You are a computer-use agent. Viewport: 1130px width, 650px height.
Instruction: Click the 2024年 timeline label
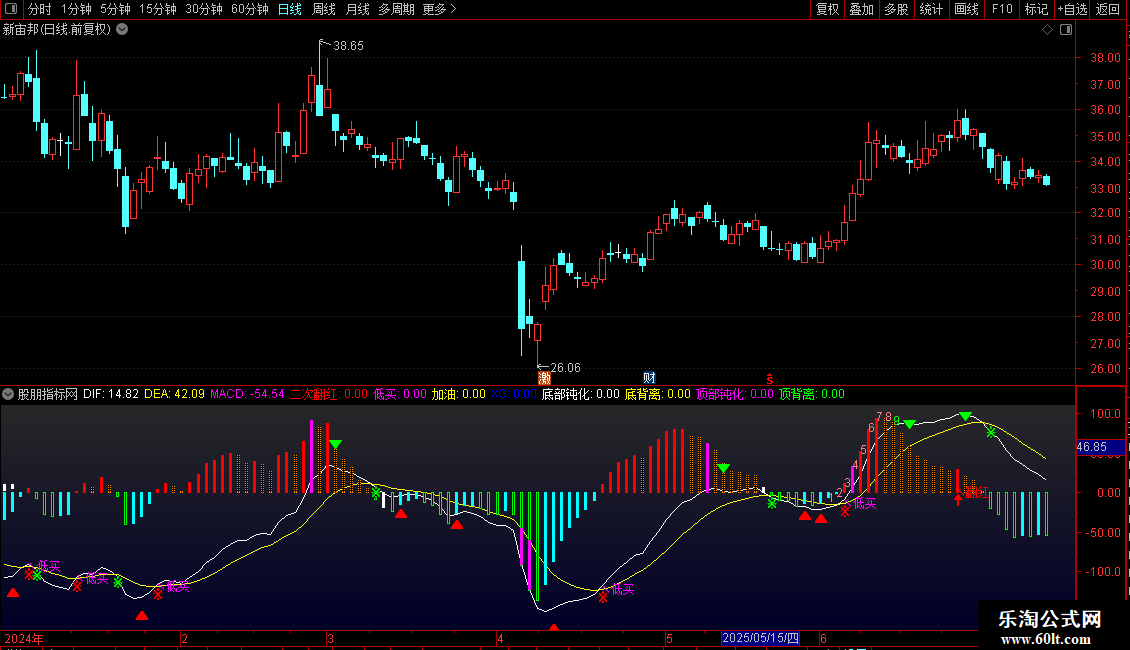[x=23, y=638]
